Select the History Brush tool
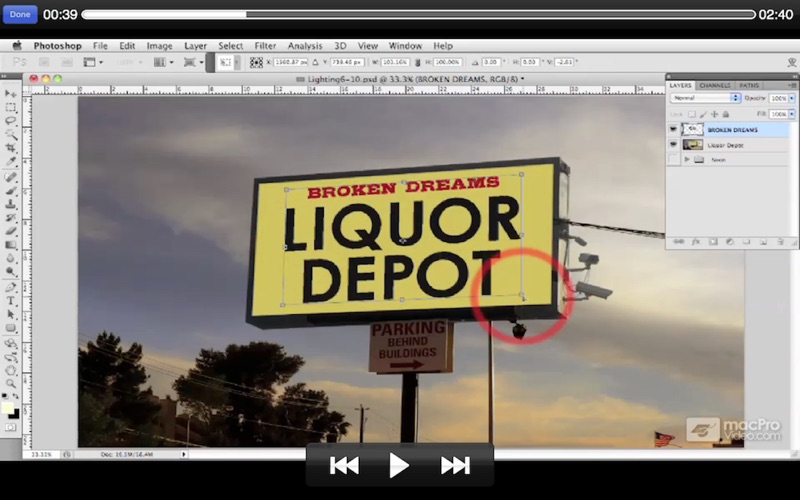800x500 pixels. tap(10, 217)
